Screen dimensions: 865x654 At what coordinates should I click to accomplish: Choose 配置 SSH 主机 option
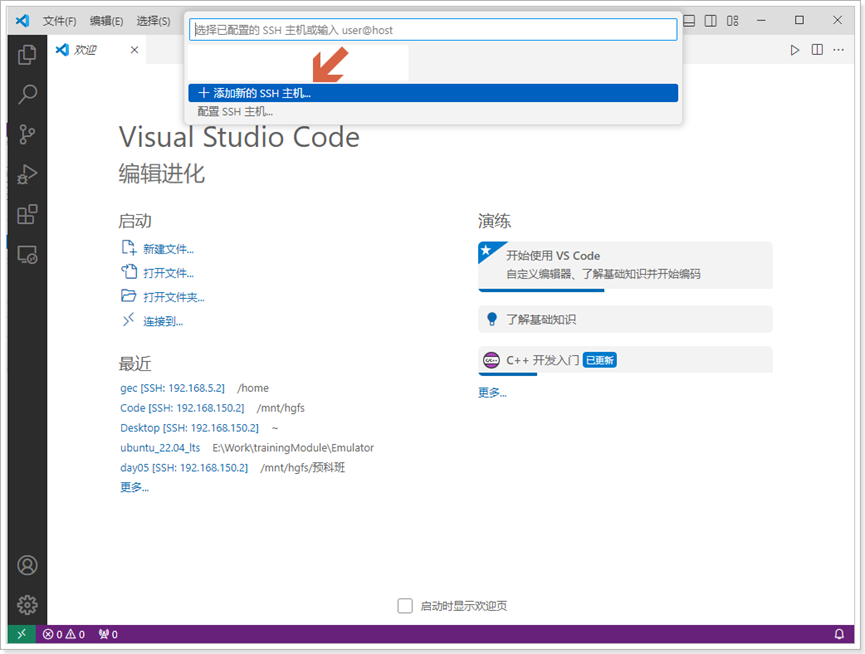point(433,111)
